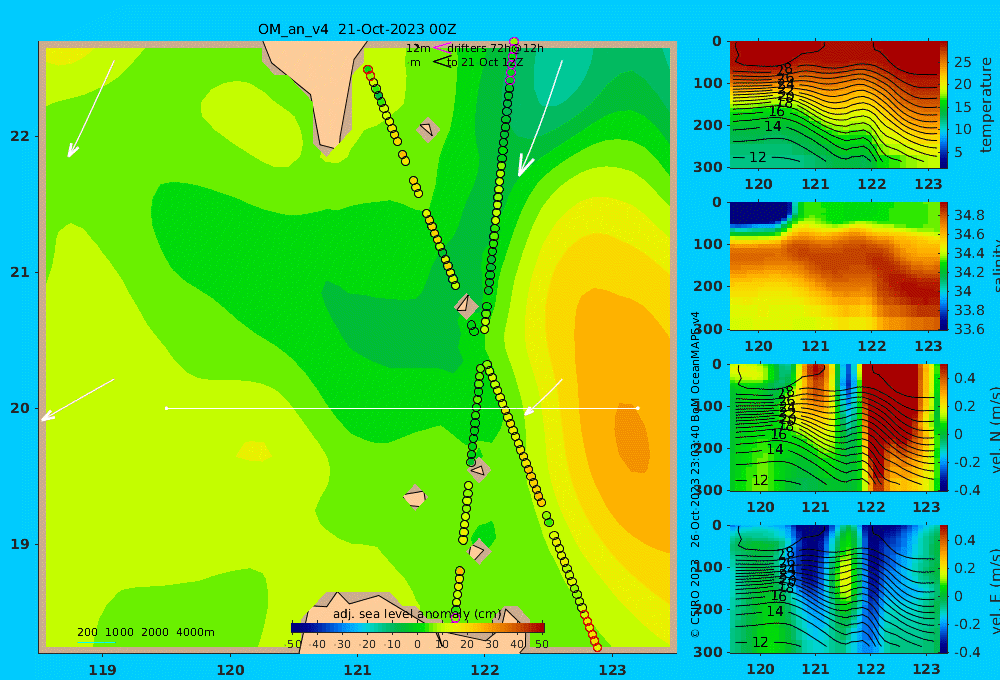Click depth tick 300 on the temperature panel
This screenshot has height=680, width=1000.
coord(708,167)
